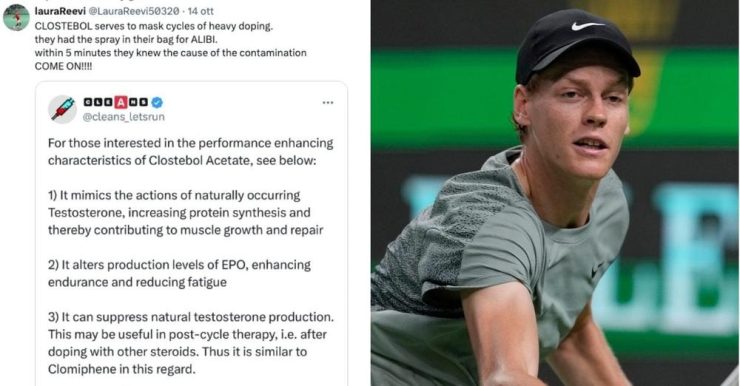Open lauraReevi's profile avatar

pos(16,18)
